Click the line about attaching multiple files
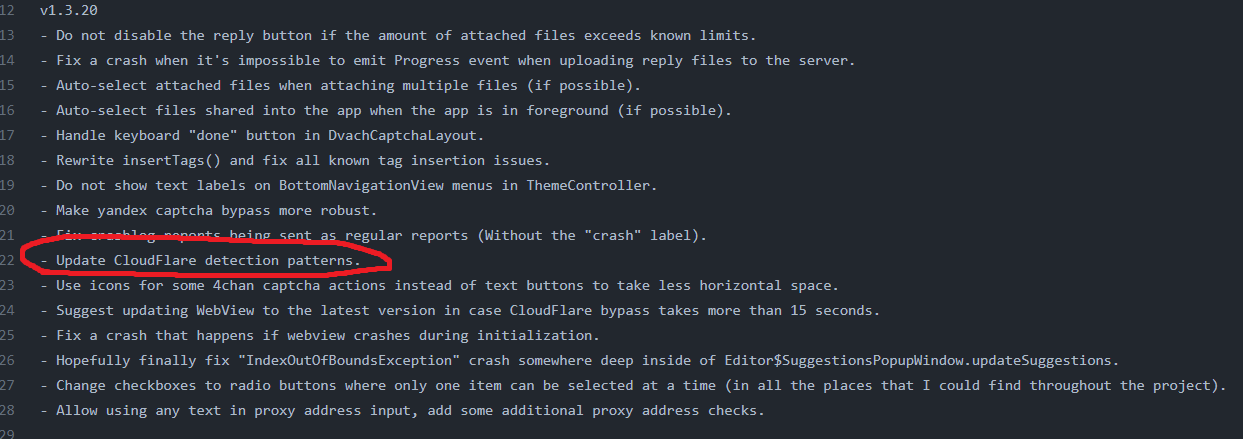The height and width of the screenshot is (439, 1243). click(340, 85)
